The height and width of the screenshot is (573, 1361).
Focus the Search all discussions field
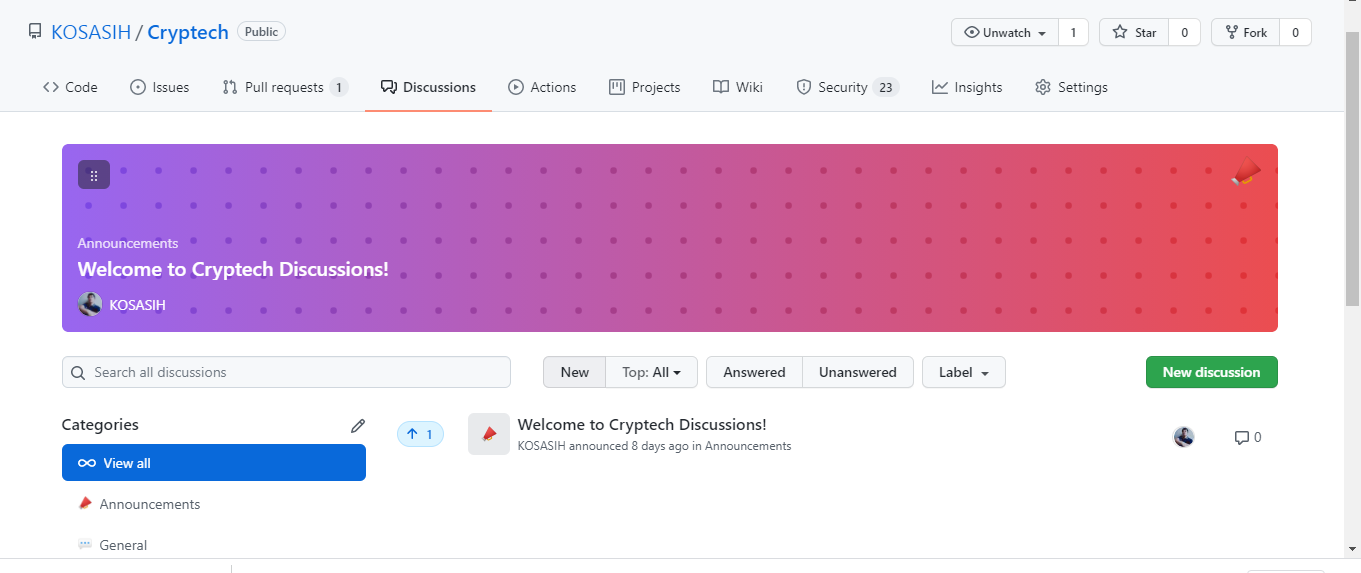tap(286, 372)
